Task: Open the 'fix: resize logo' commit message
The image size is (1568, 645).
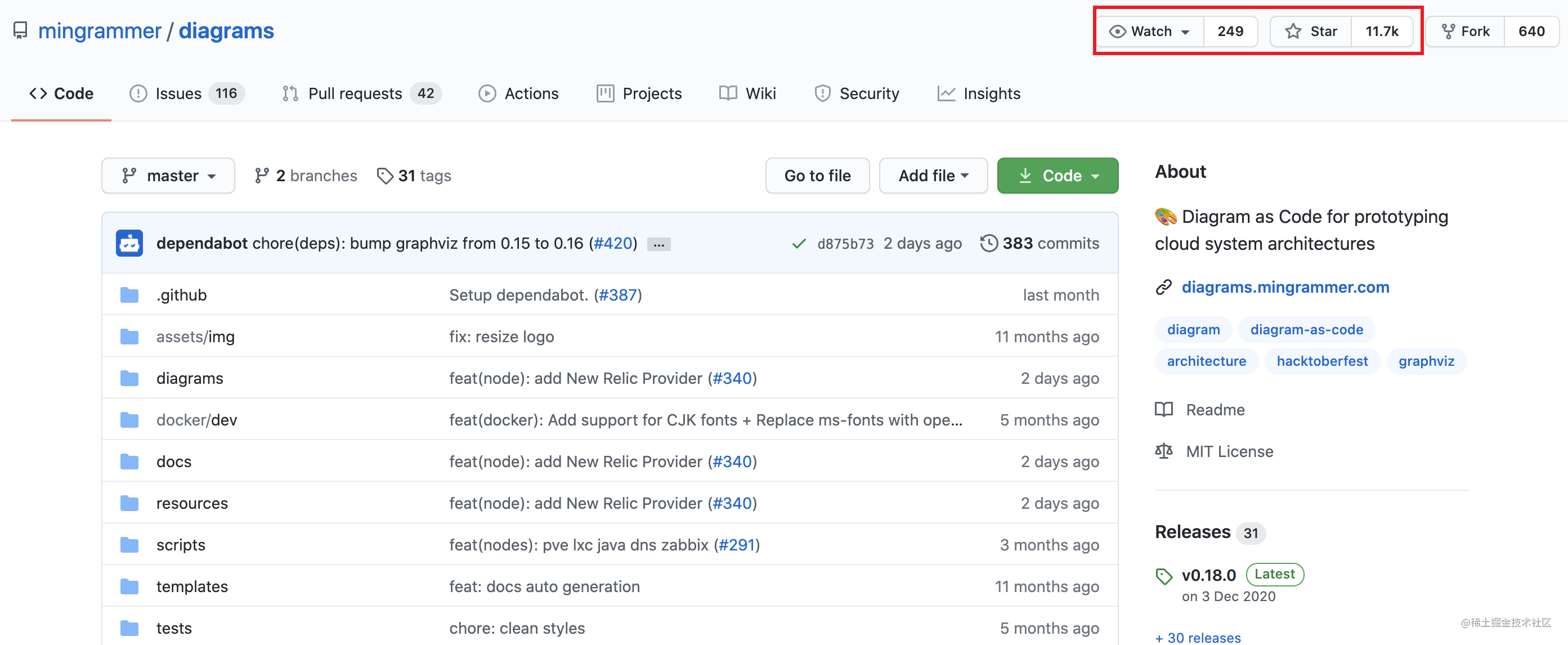Action: pyautogui.click(x=501, y=337)
